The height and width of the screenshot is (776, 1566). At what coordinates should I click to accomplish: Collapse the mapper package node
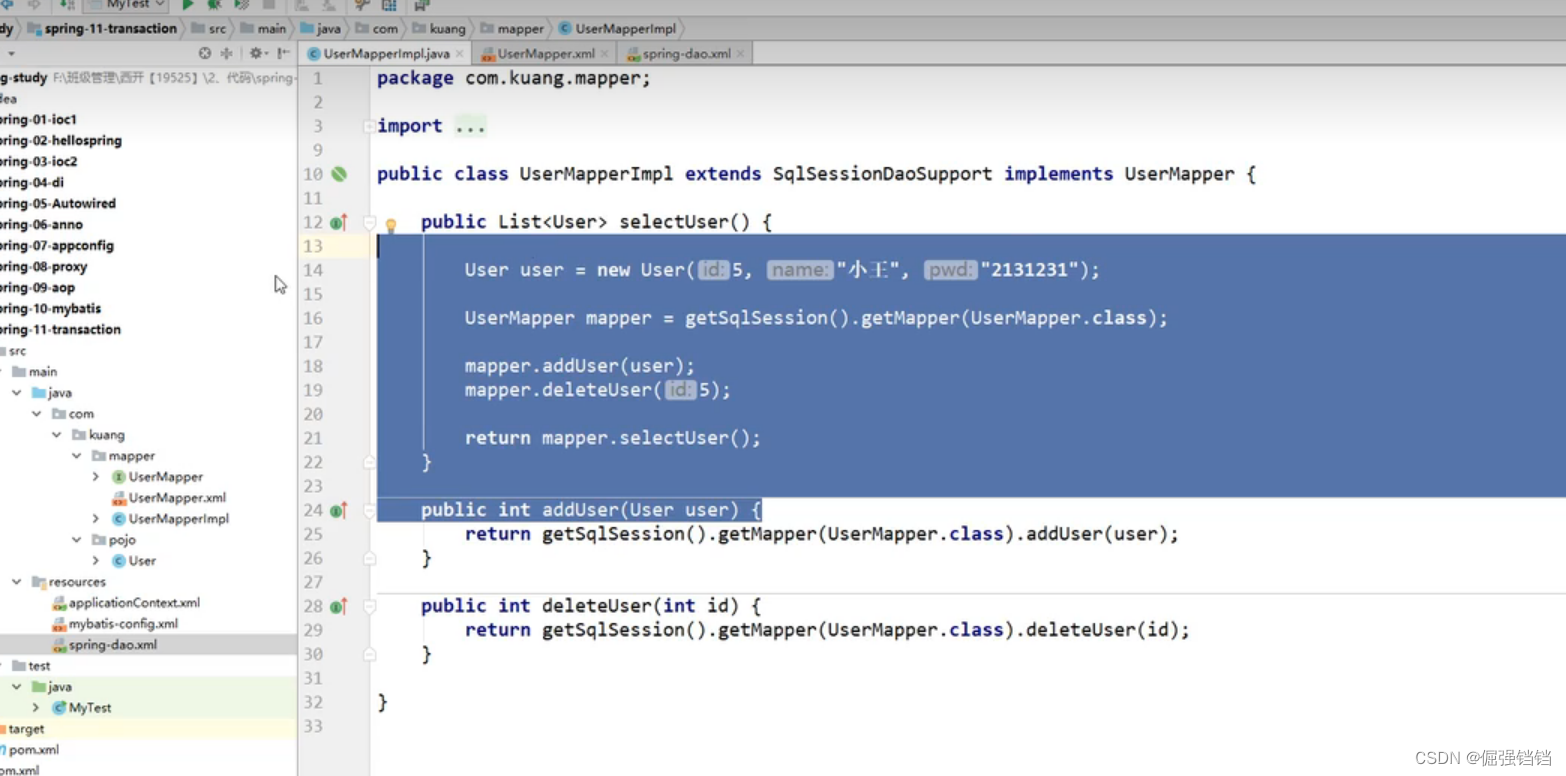click(77, 456)
